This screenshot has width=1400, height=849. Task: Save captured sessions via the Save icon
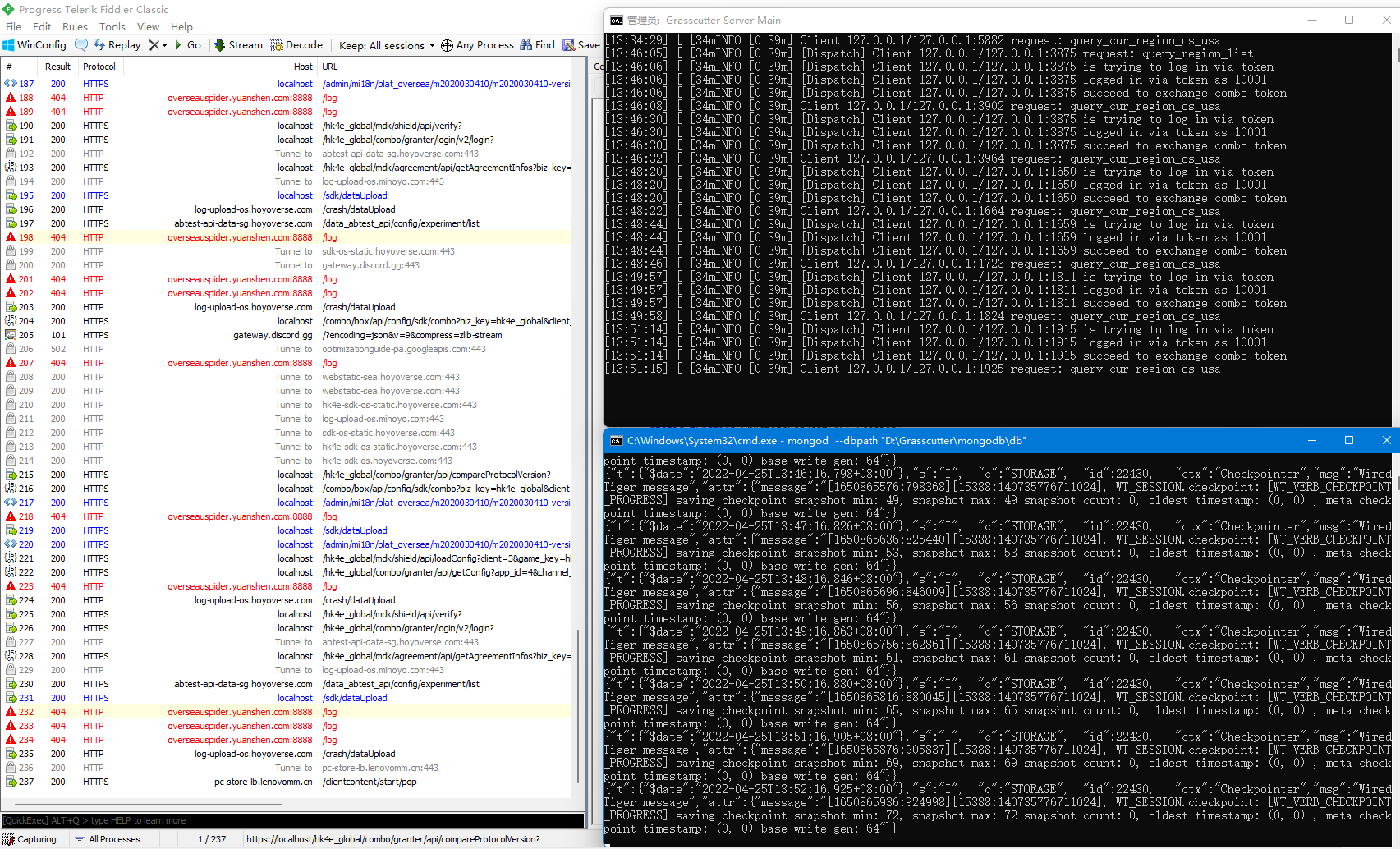(x=581, y=44)
